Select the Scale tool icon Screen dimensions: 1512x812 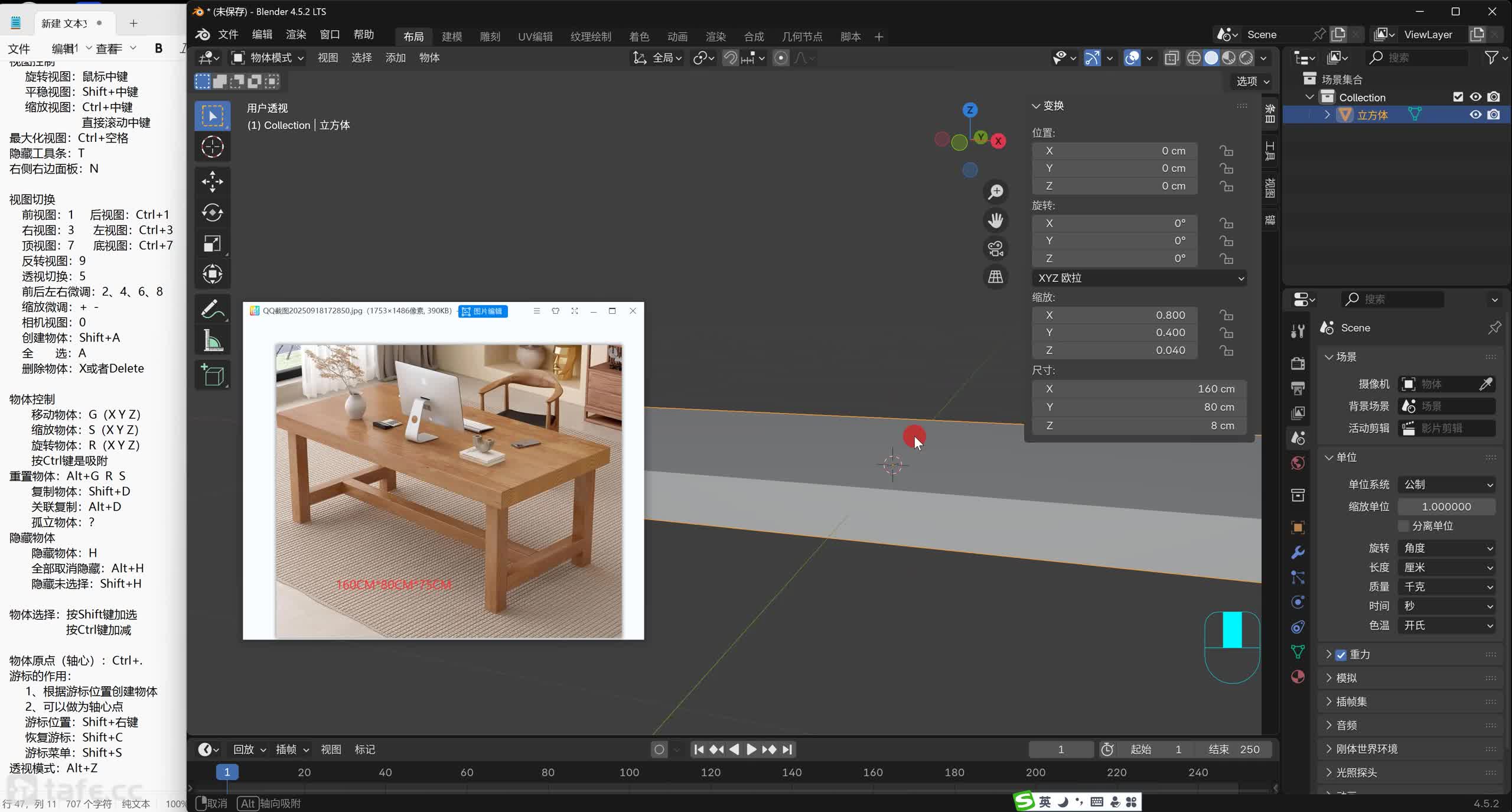[x=212, y=243]
